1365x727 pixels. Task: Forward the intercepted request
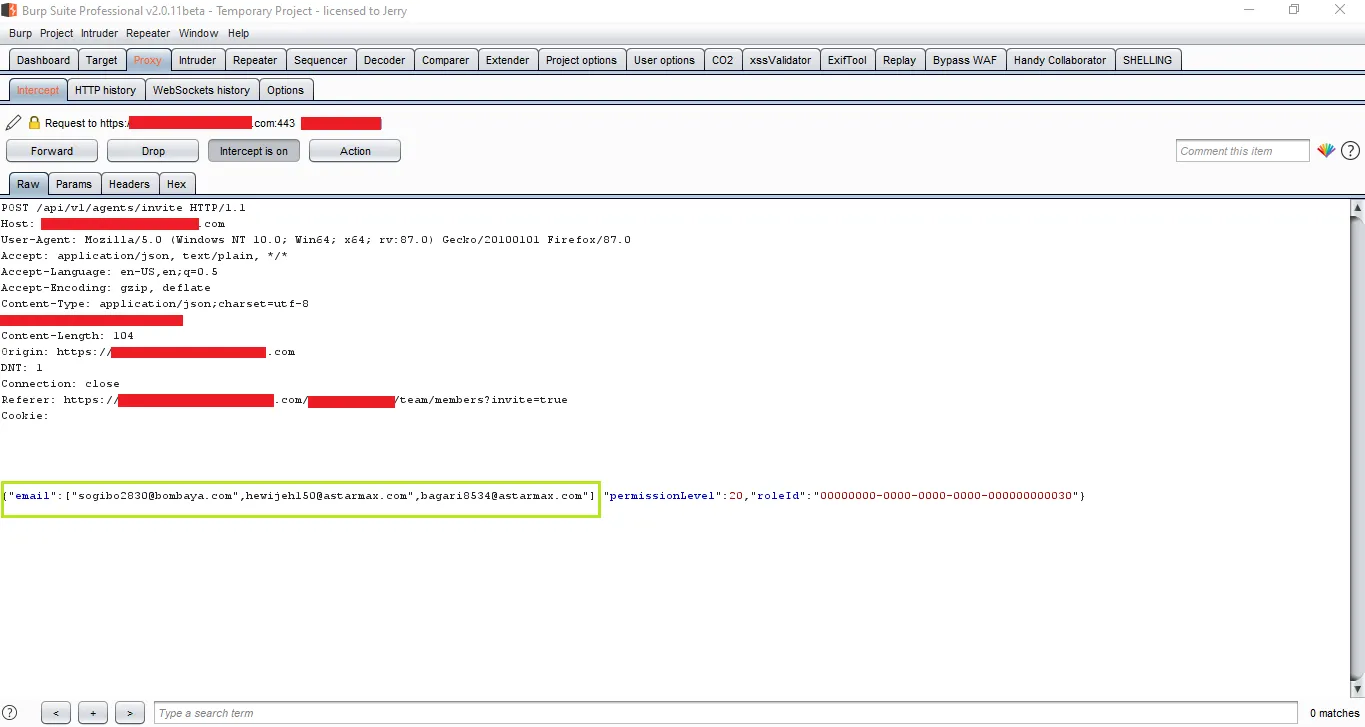52,151
